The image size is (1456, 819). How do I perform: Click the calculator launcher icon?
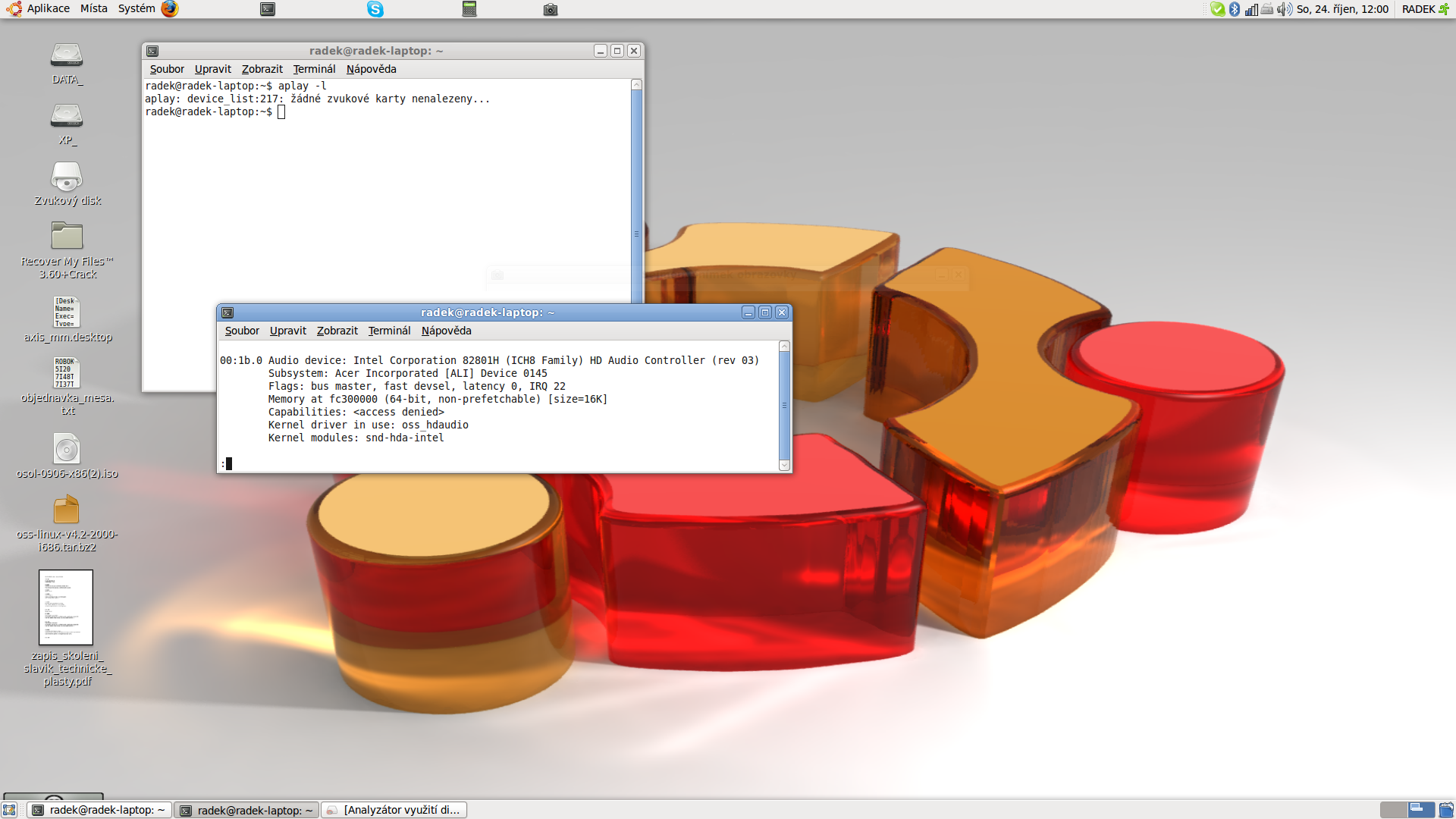[x=469, y=9]
